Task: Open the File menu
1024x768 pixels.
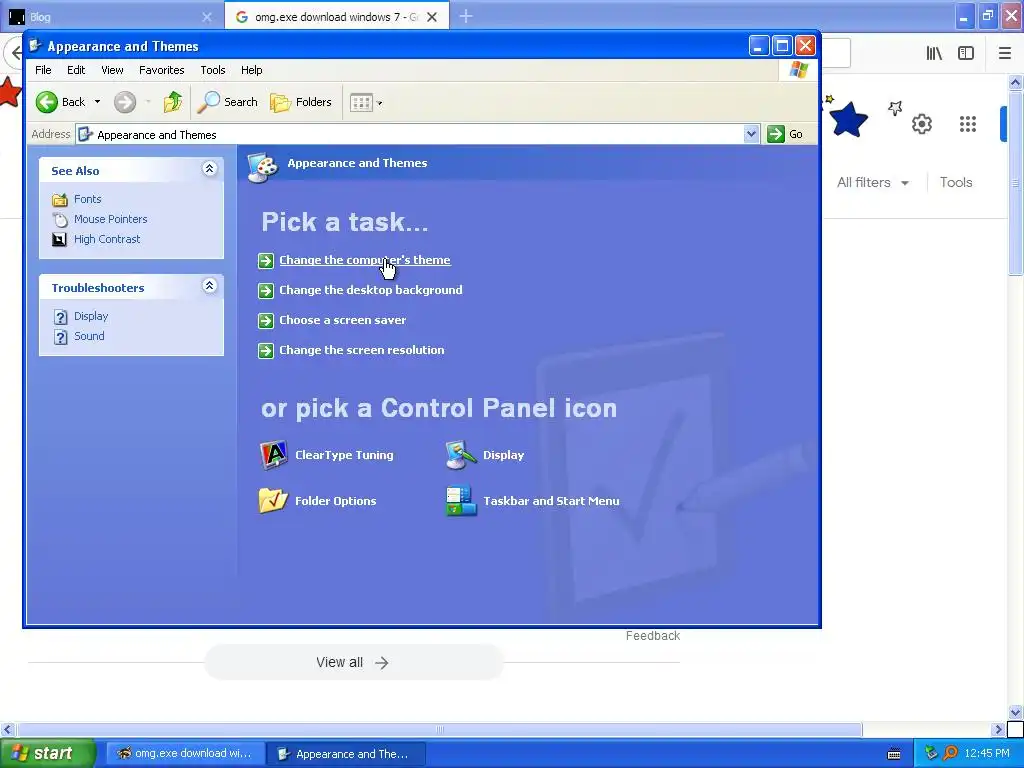Action: pos(43,70)
